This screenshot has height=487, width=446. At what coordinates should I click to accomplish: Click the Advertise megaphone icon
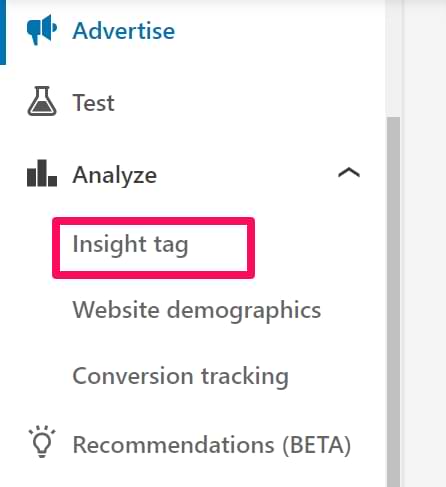(x=42, y=30)
